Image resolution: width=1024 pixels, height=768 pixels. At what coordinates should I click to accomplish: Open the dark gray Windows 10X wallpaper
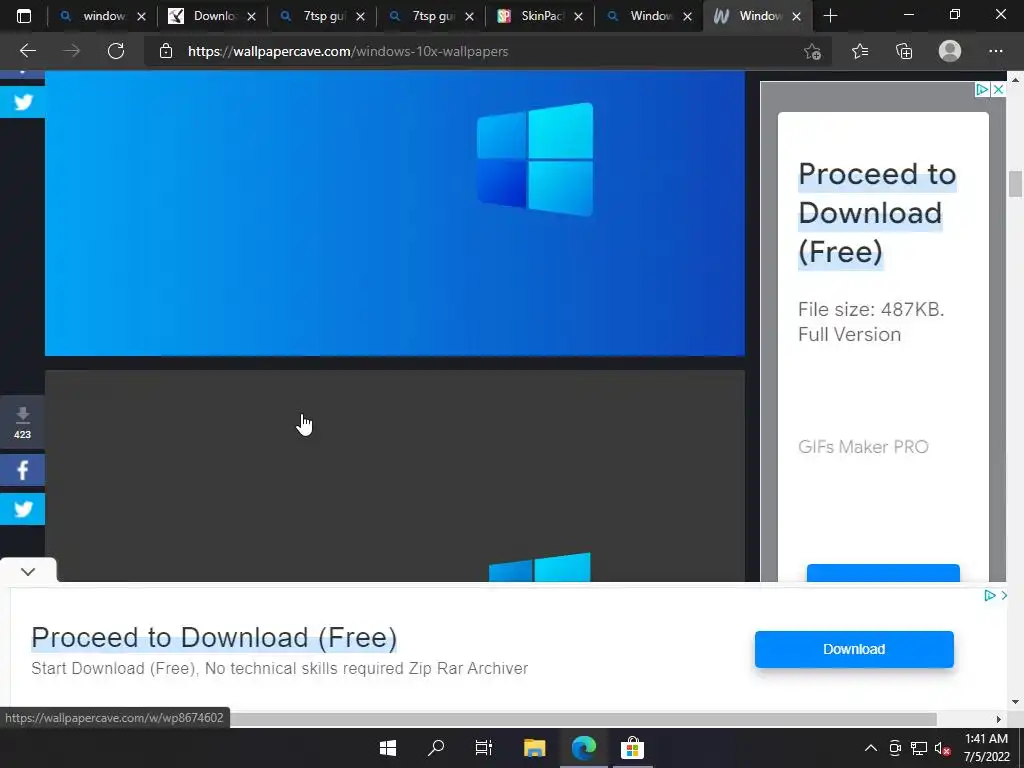click(394, 475)
